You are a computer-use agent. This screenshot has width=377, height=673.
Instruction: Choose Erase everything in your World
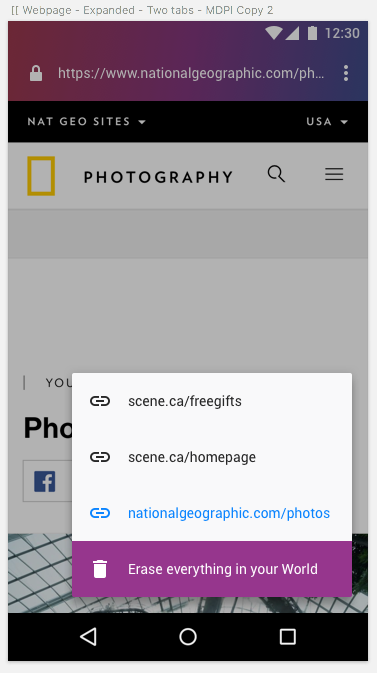click(212, 569)
